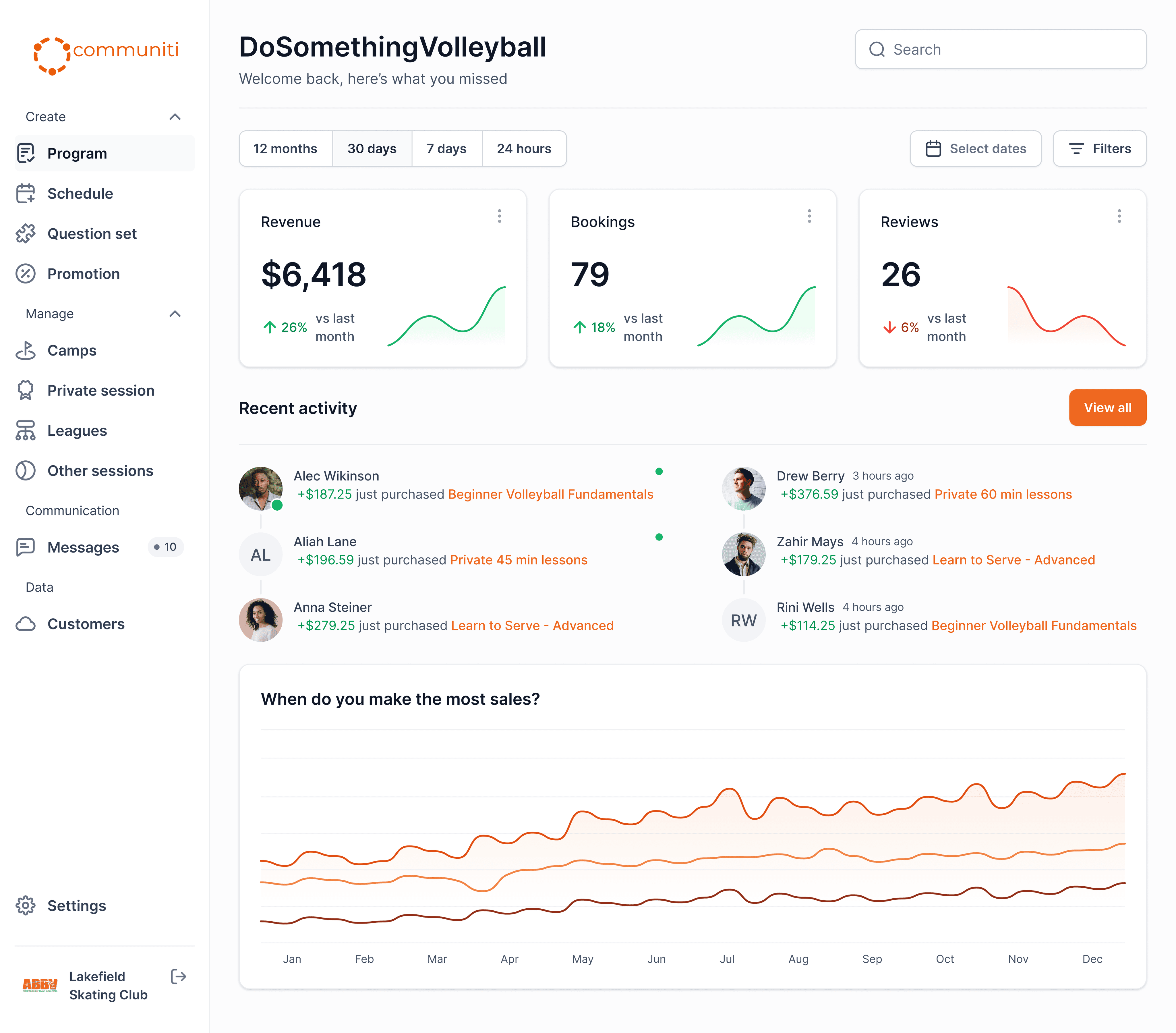Image resolution: width=1176 pixels, height=1033 pixels.
Task: Open the Question set page
Action: [105, 234]
